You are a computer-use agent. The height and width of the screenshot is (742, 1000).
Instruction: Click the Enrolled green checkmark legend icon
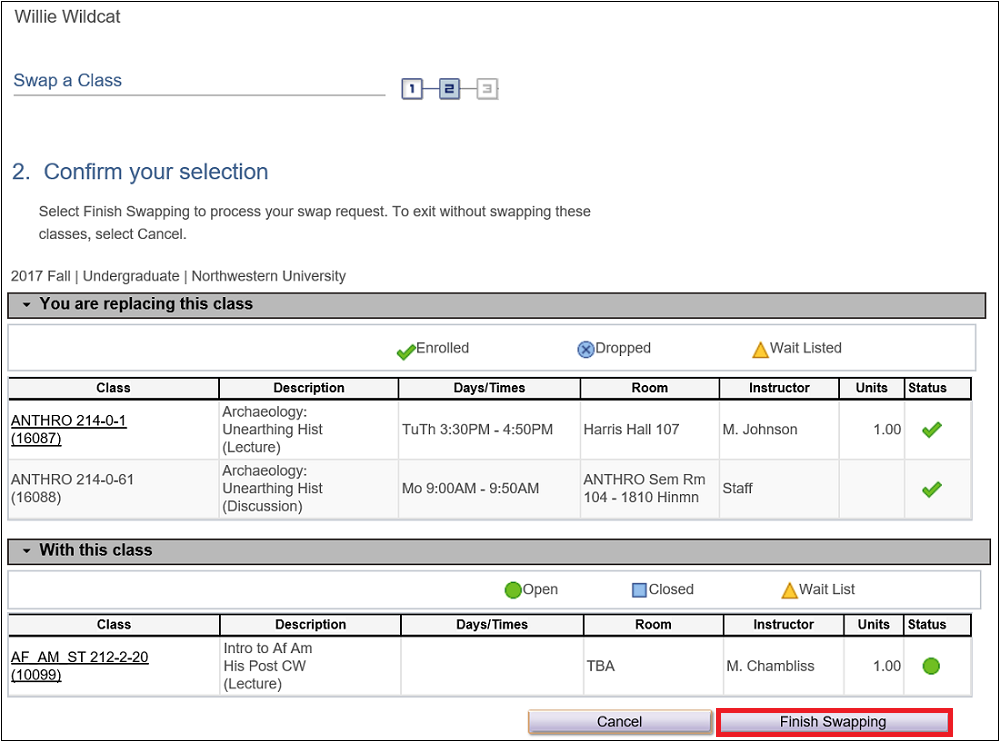pos(406,351)
